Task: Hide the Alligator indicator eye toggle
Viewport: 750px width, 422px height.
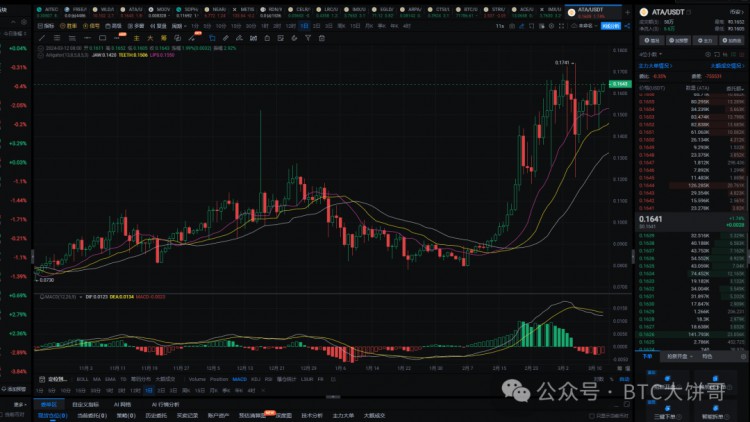Action: [x=41, y=55]
